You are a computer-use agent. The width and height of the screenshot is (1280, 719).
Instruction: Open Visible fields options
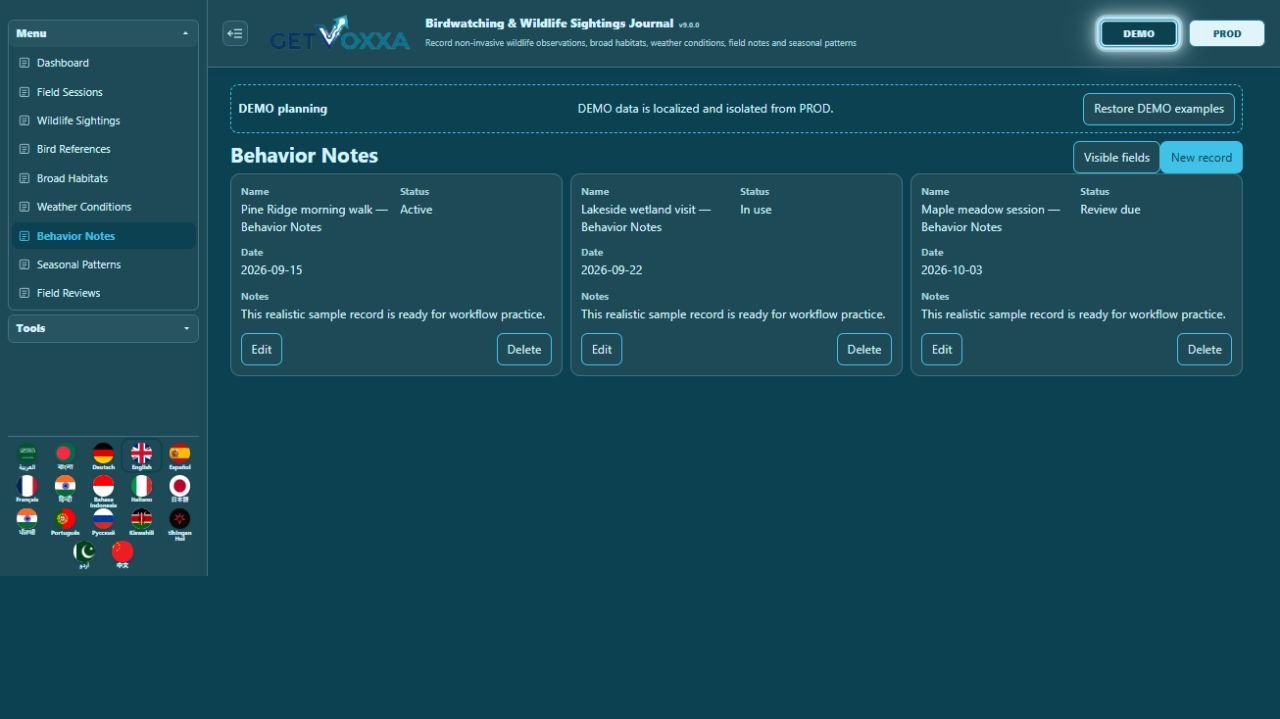[1117, 157]
